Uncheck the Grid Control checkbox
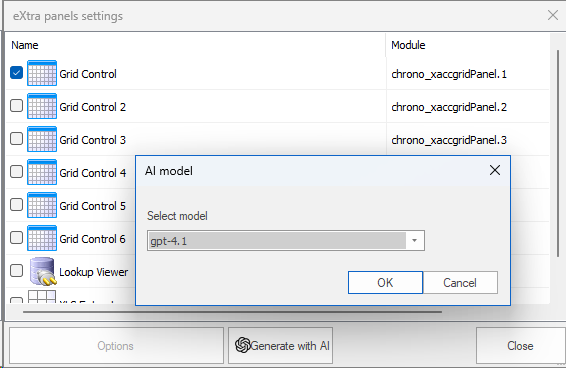566x368 pixels. pos(17,73)
